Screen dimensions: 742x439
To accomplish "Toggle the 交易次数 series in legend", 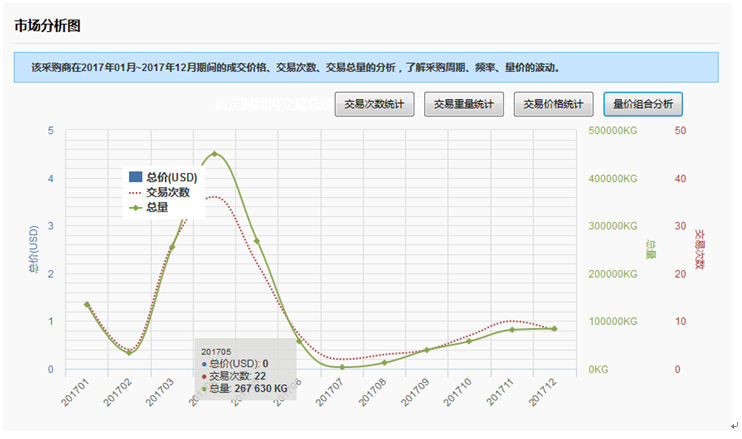I will (167, 192).
